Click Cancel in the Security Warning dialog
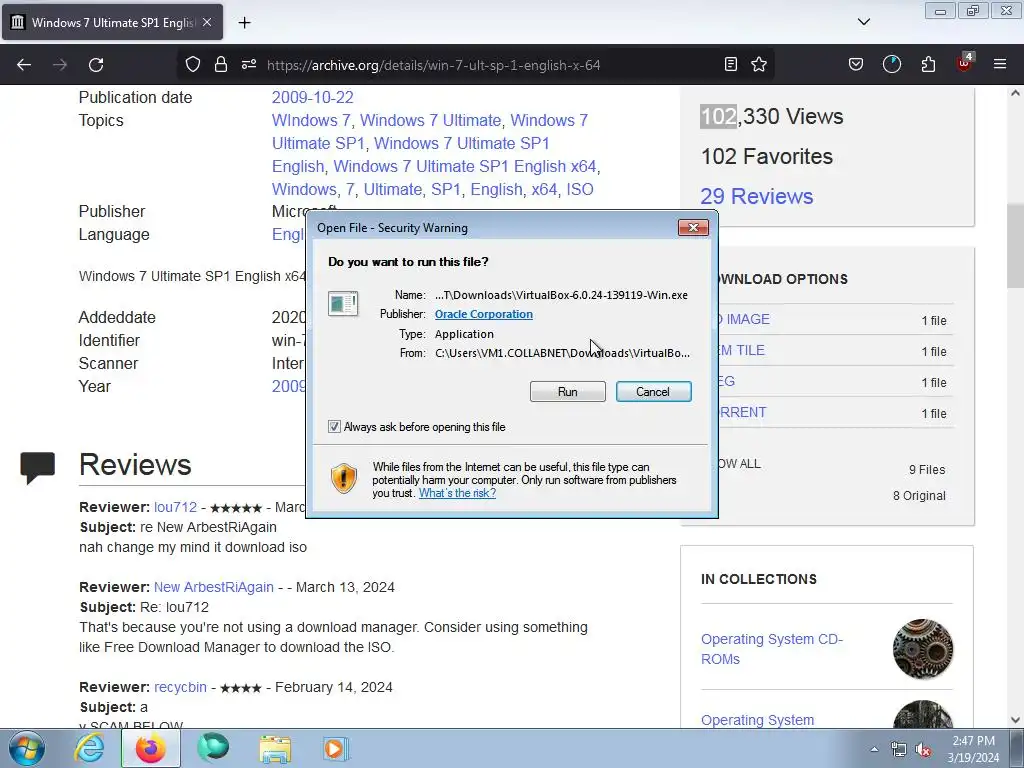Screen dimensions: 1024x768 pyautogui.click(x=653, y=392)
